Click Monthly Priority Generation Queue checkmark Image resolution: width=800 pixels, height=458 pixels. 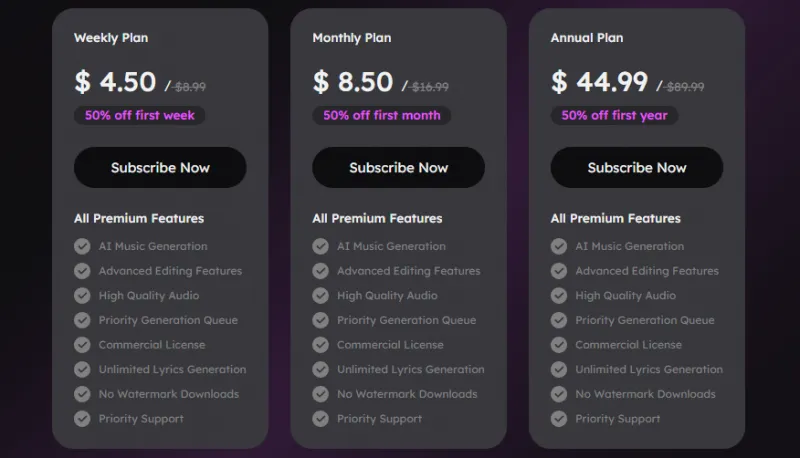[x=320, y=320]
